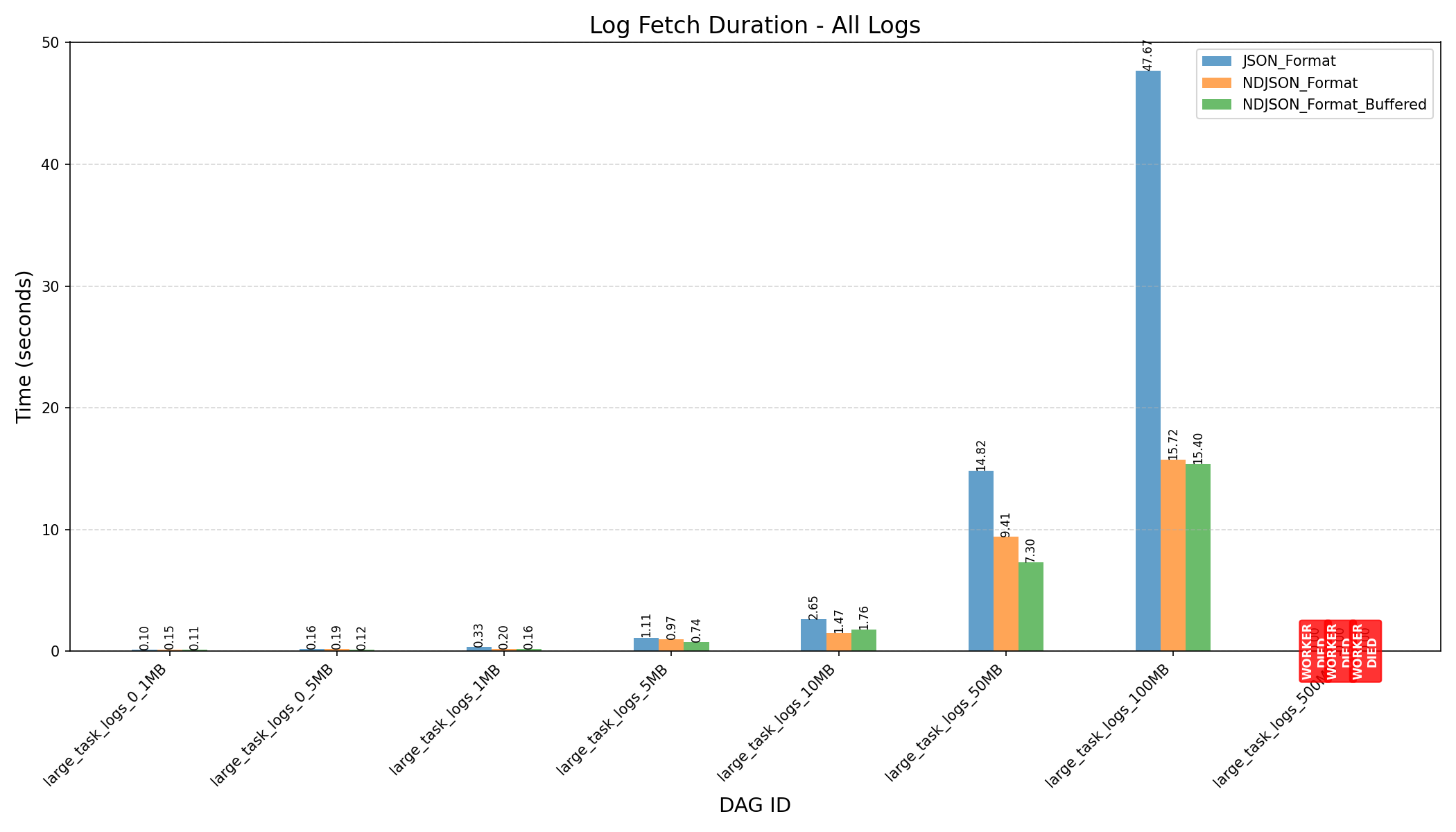Click the NDJSON_Format_Buffered legend text

pyautogui.click(x=1334, y=105)
